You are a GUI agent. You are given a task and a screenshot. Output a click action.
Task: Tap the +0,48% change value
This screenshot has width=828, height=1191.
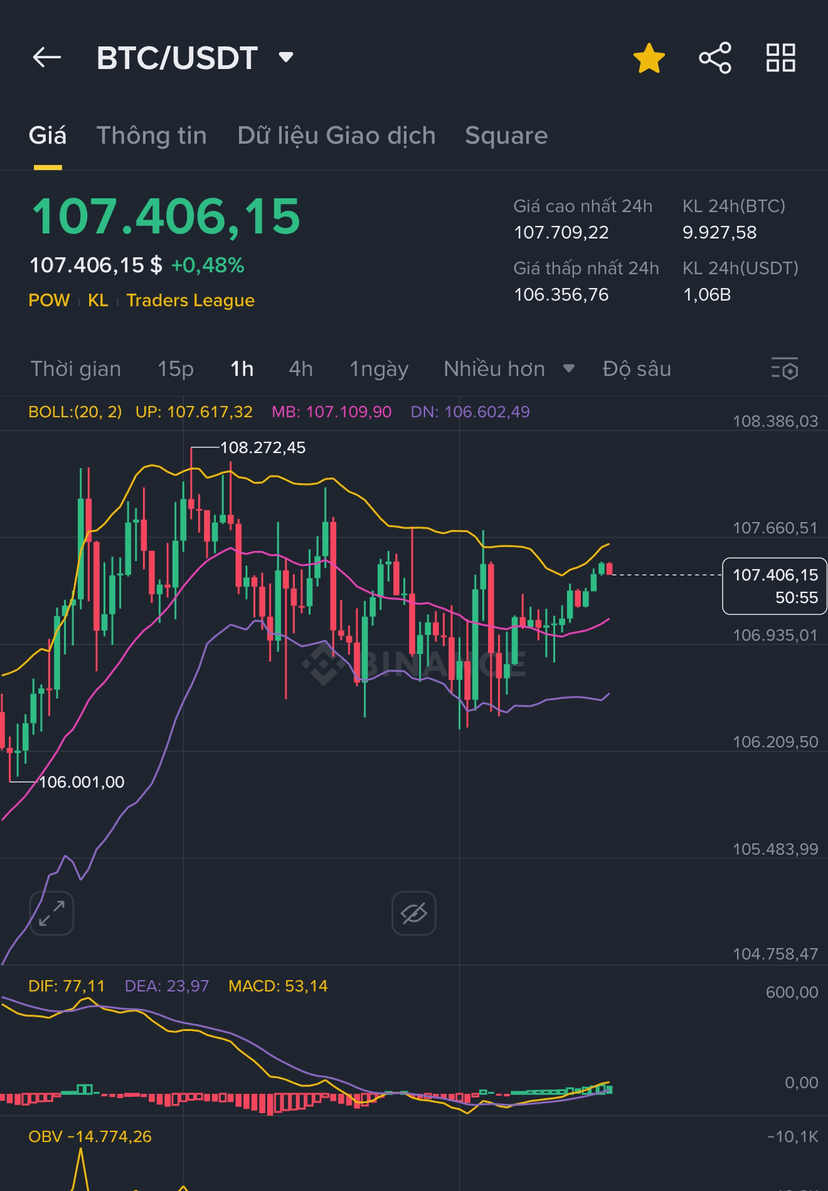(x=207, y=265)
